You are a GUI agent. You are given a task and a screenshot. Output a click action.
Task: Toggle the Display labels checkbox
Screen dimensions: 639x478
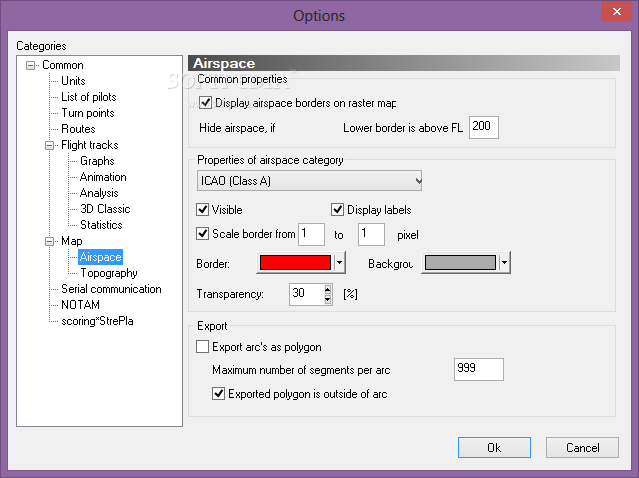click(337, 209)
